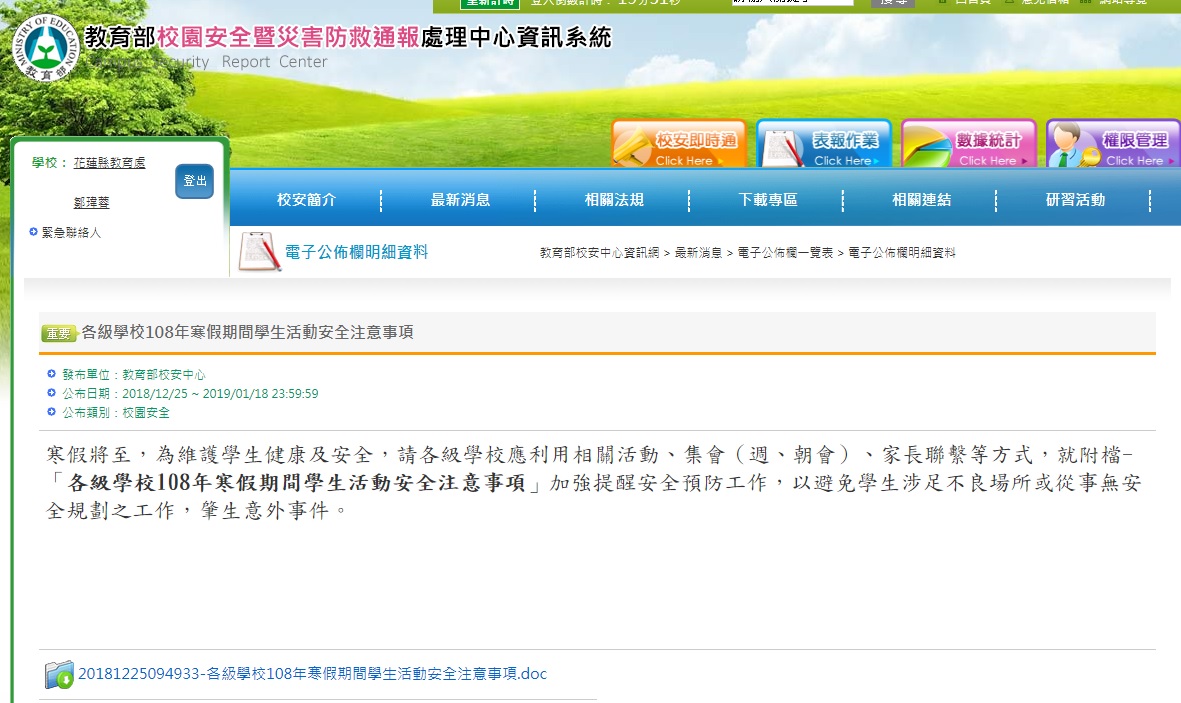Open the 權限管理 permissions icon
This screenshot has height=703, width=1181.
click(x=1113, y=144)
